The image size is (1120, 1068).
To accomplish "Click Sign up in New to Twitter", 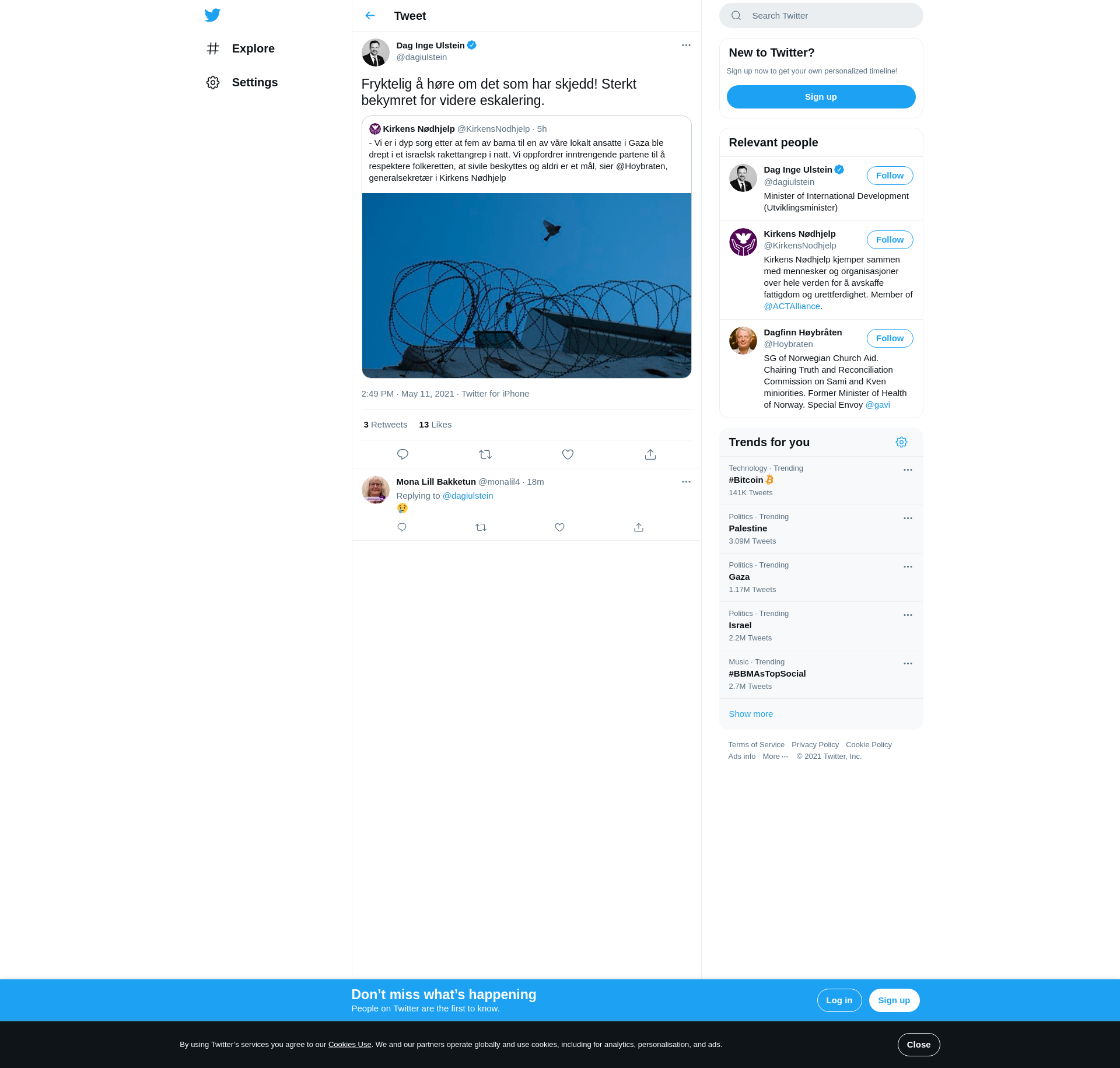I will point(821,97).
